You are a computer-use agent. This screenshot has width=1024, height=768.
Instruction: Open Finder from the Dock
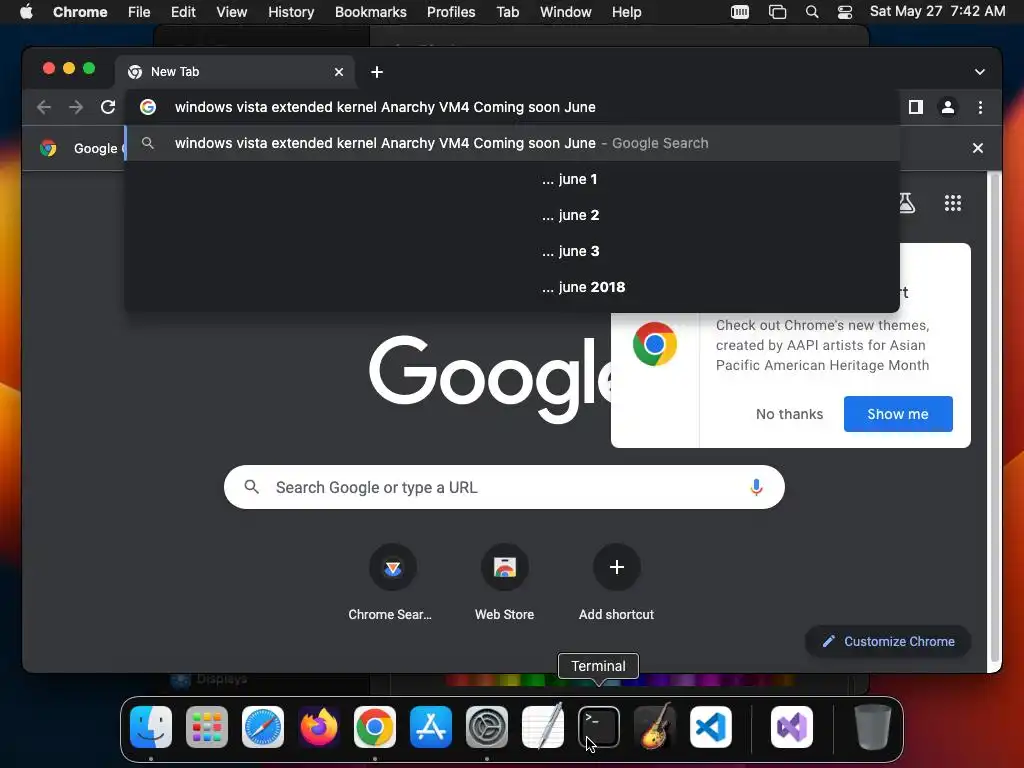[x=151, y=727]
